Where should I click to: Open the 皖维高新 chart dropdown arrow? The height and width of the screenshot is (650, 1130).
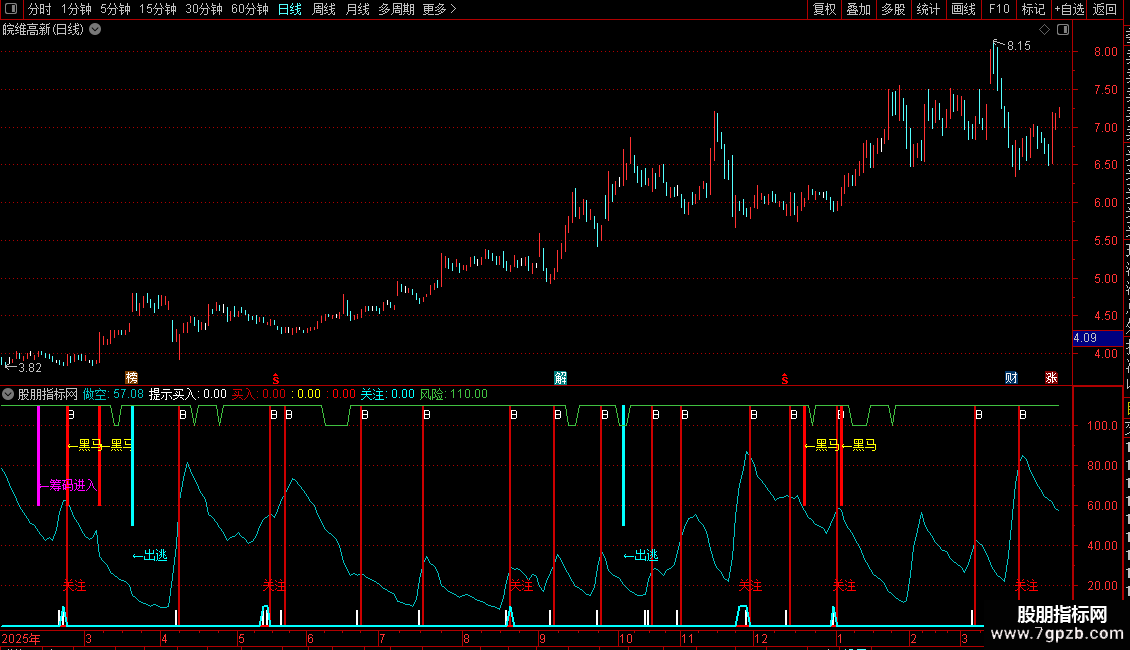tap(95, 30)
